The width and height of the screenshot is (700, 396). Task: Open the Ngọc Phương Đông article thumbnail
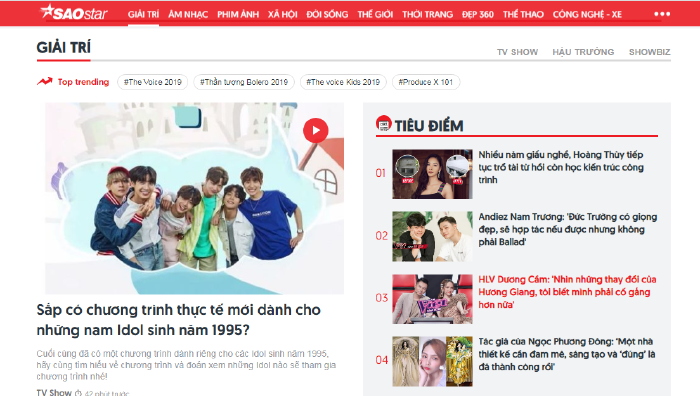tap(432, 361)
